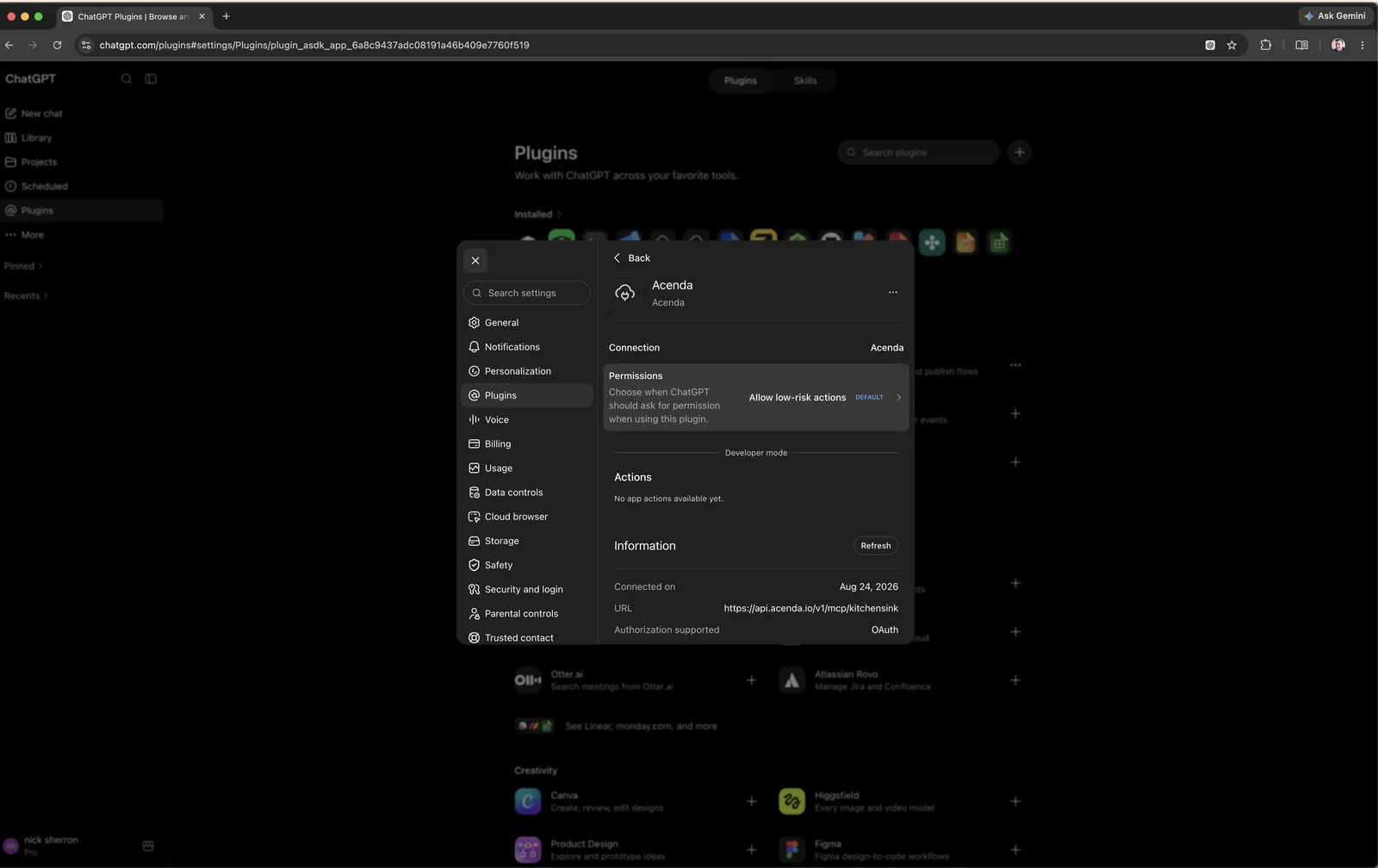Toggle the sidebar with the panel icon
This screenshot has width=1378, height=868.
click(x=151, y=78)
